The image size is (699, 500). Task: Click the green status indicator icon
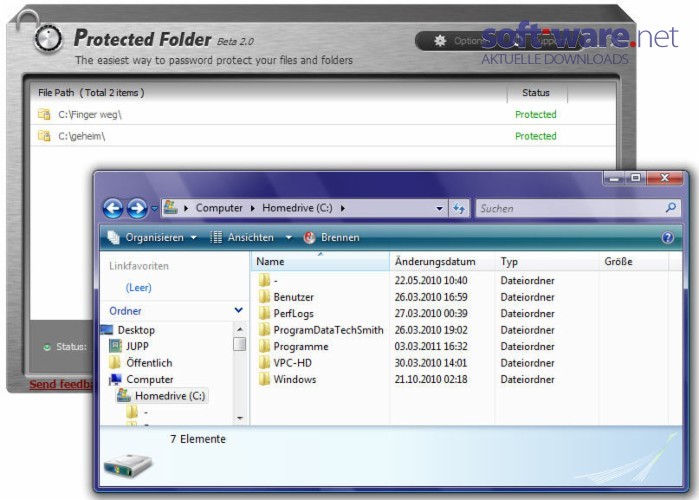click(47, 347)
